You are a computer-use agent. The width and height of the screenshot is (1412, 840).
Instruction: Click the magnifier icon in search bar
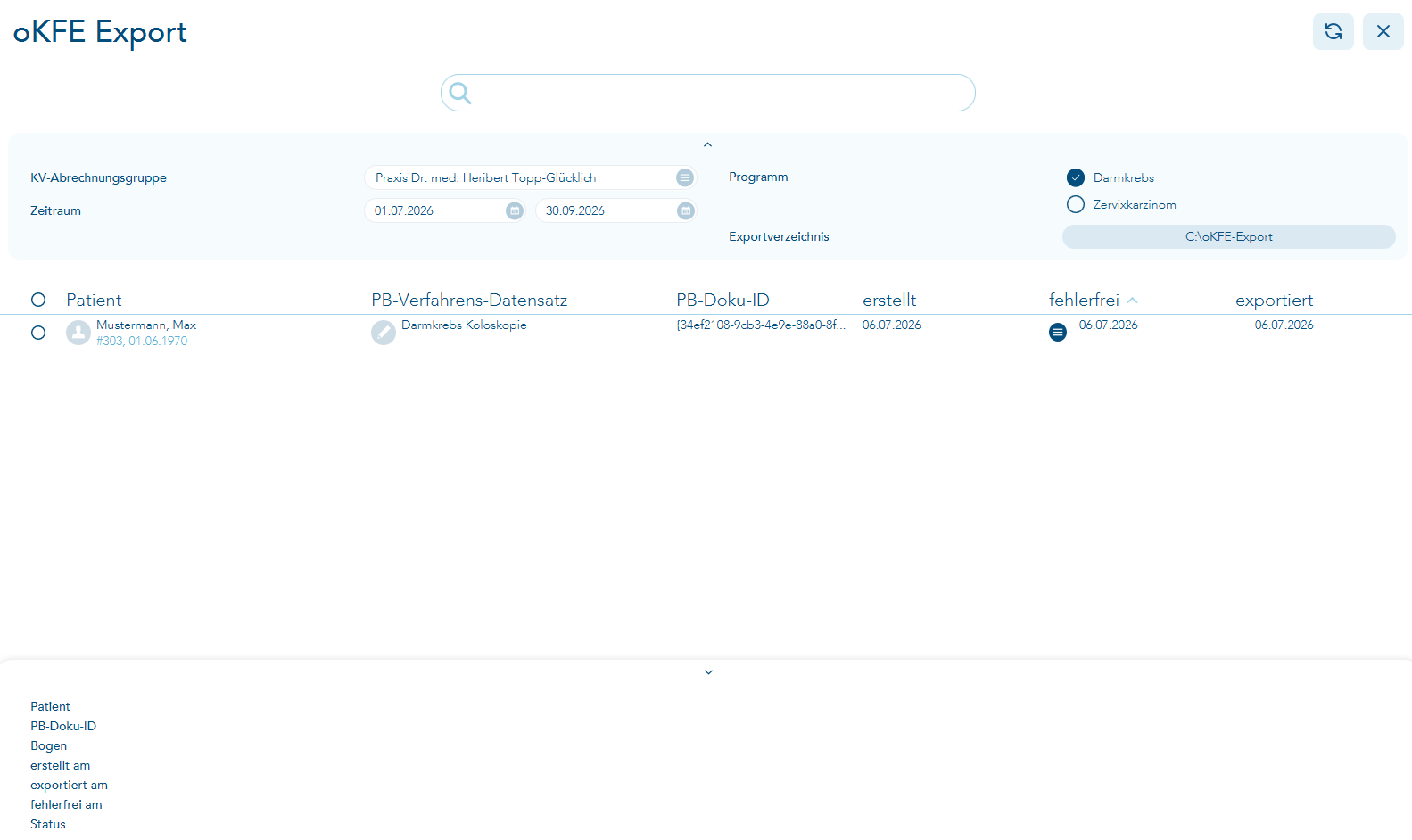tap(460, 93)
